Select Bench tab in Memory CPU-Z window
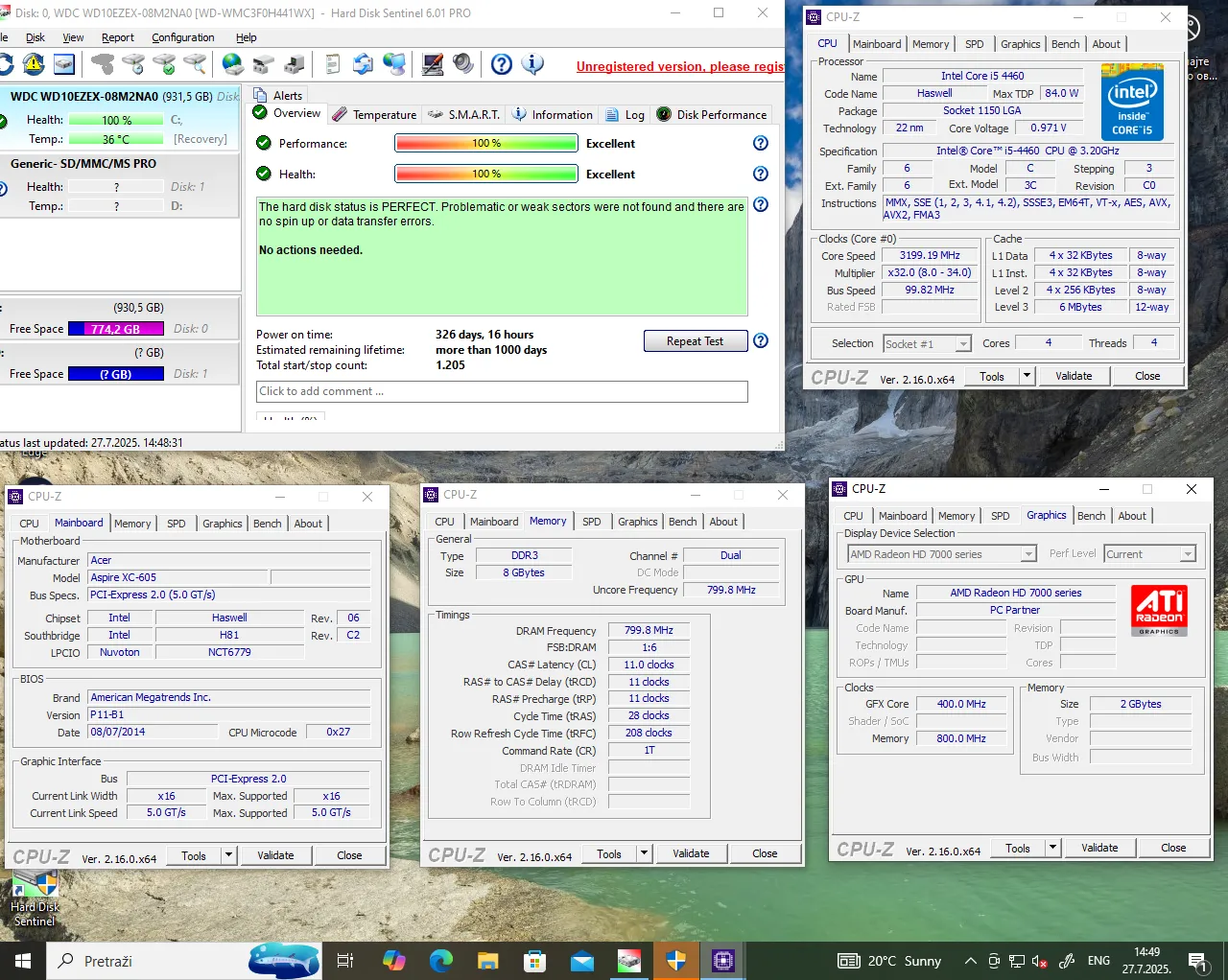1228x980 pixels. pyautogui.click(x=682, y=522)
